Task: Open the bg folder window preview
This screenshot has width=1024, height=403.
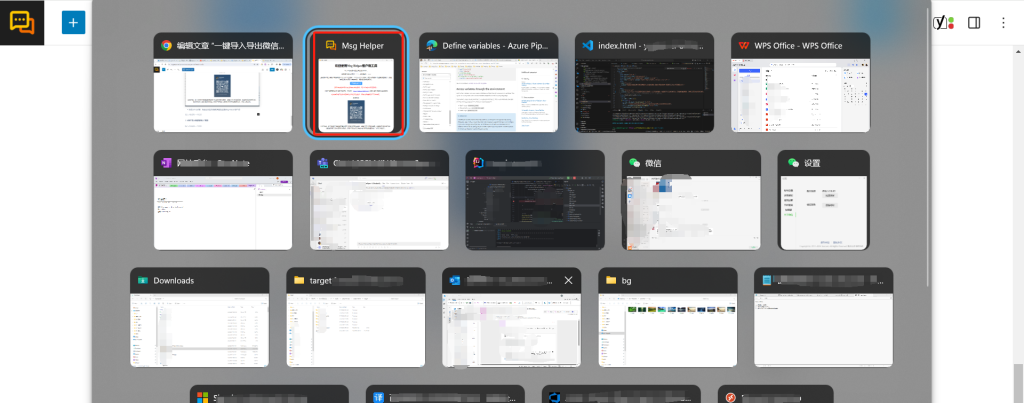Action: click(668, 330)
